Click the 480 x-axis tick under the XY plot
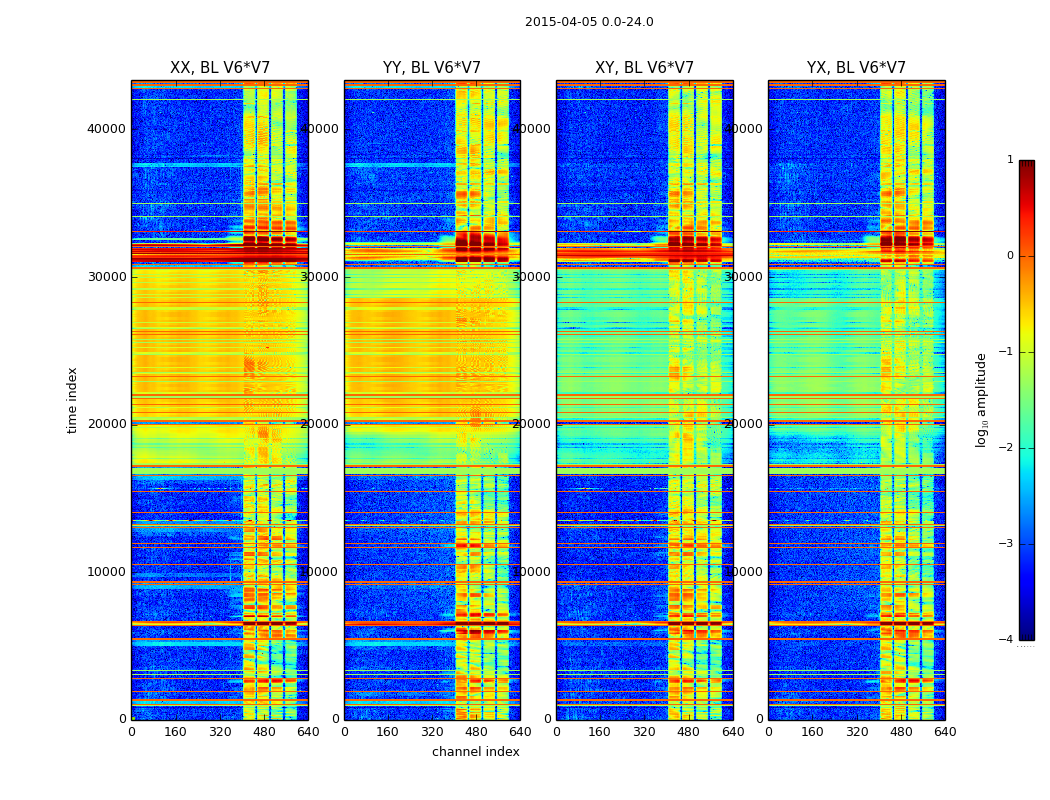Image resolution: width=1050 pixels, height=800 pixels. pyautogui.click(x=688, y=732)
